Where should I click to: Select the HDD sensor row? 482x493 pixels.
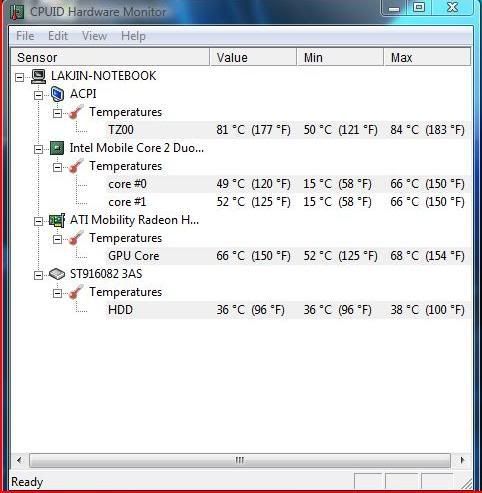[289, 310]
